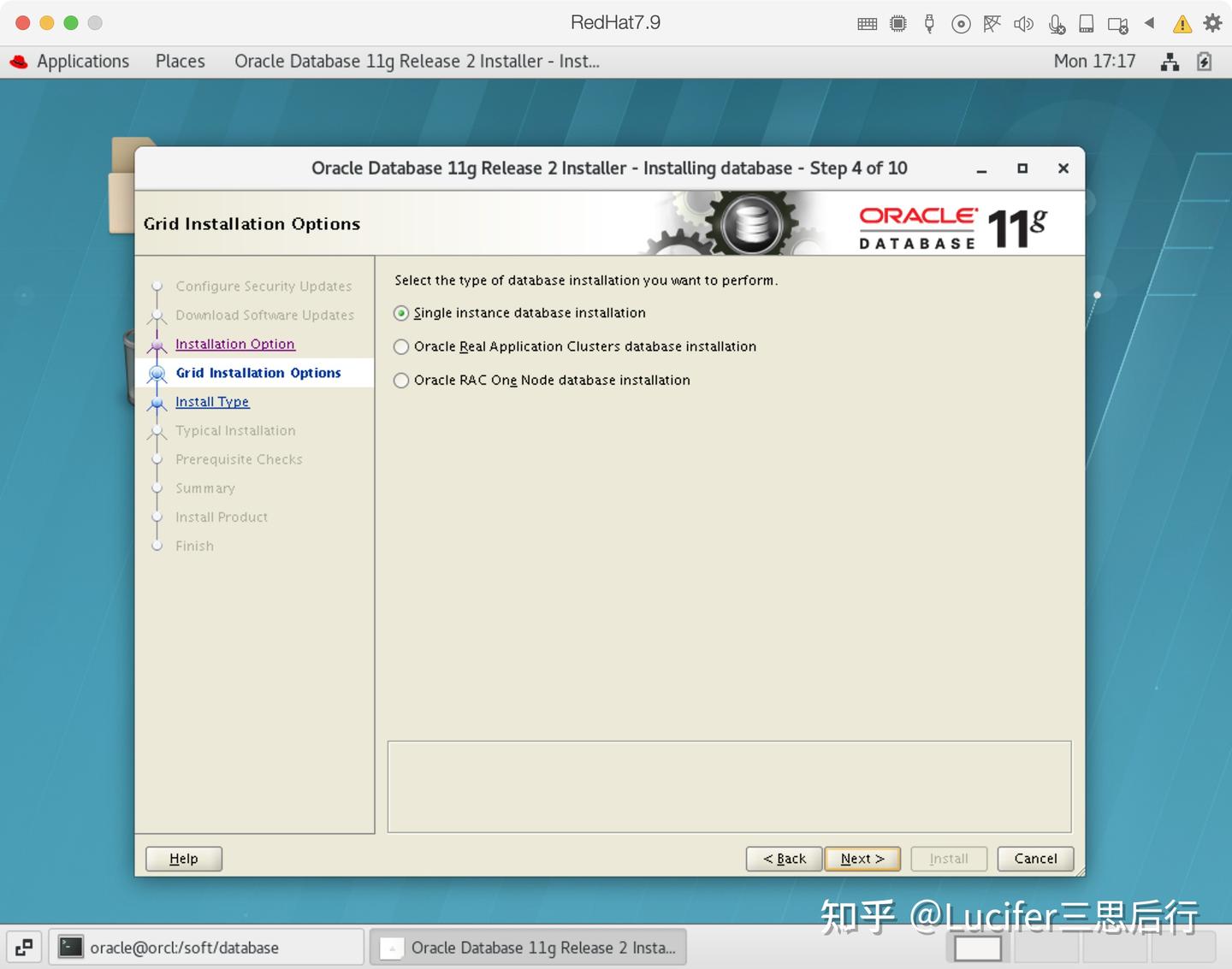Click the keyboard status icon in the menu bar

[x=867, y=23]
